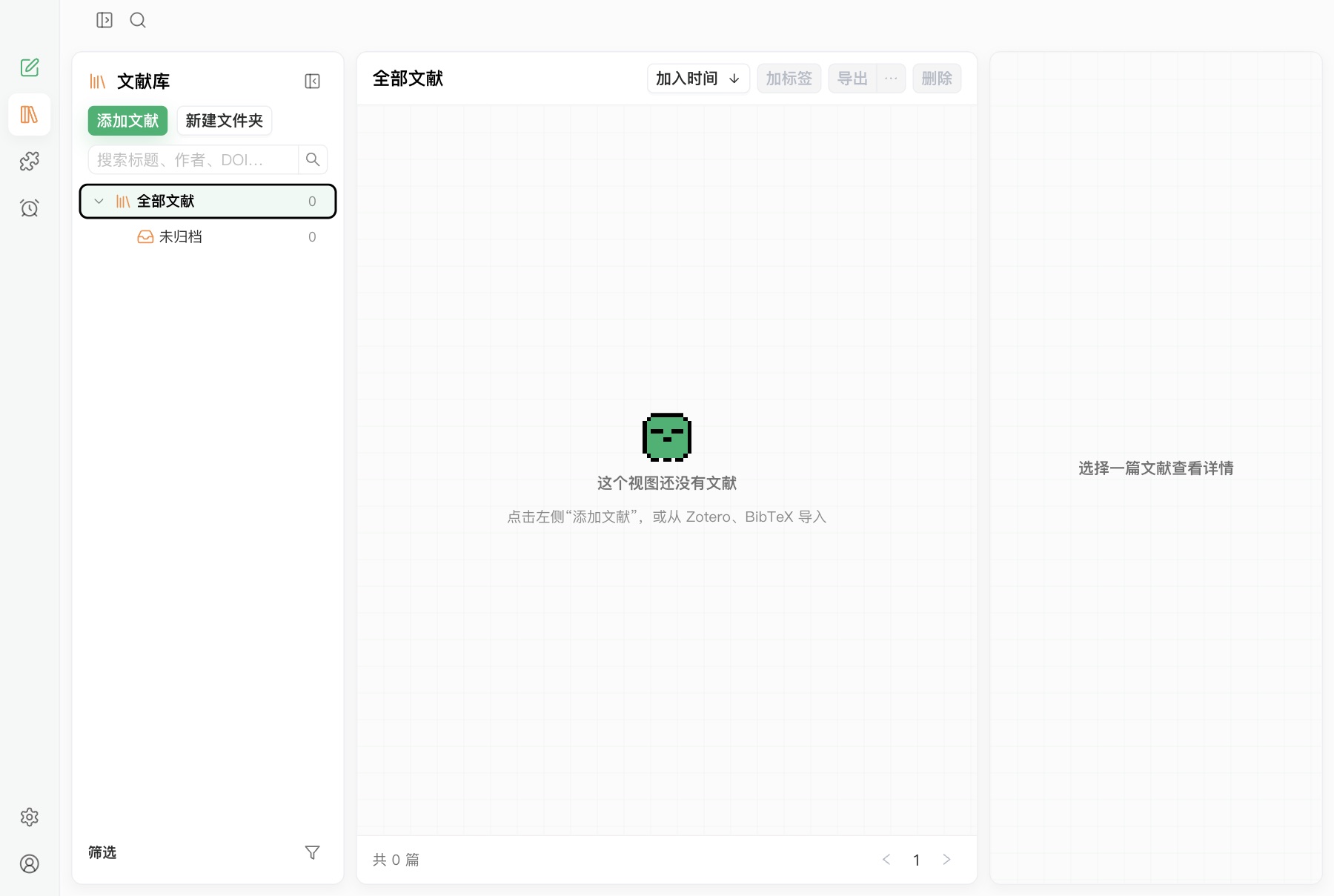1334x896 pixels.
Task: Select the 未归档 folder row
Action: pos(208,236)
